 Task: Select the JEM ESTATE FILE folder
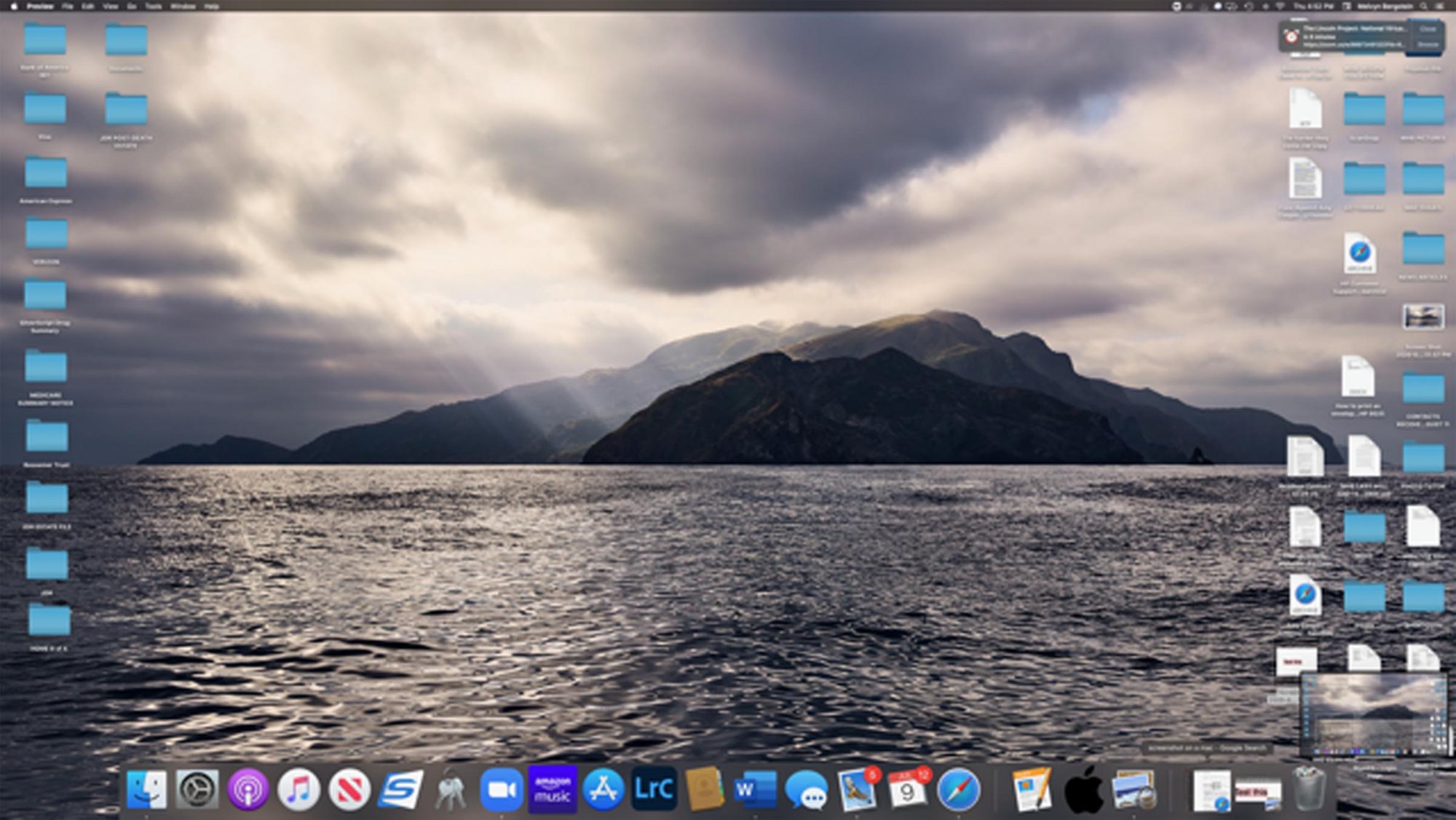tap(47, 505)
